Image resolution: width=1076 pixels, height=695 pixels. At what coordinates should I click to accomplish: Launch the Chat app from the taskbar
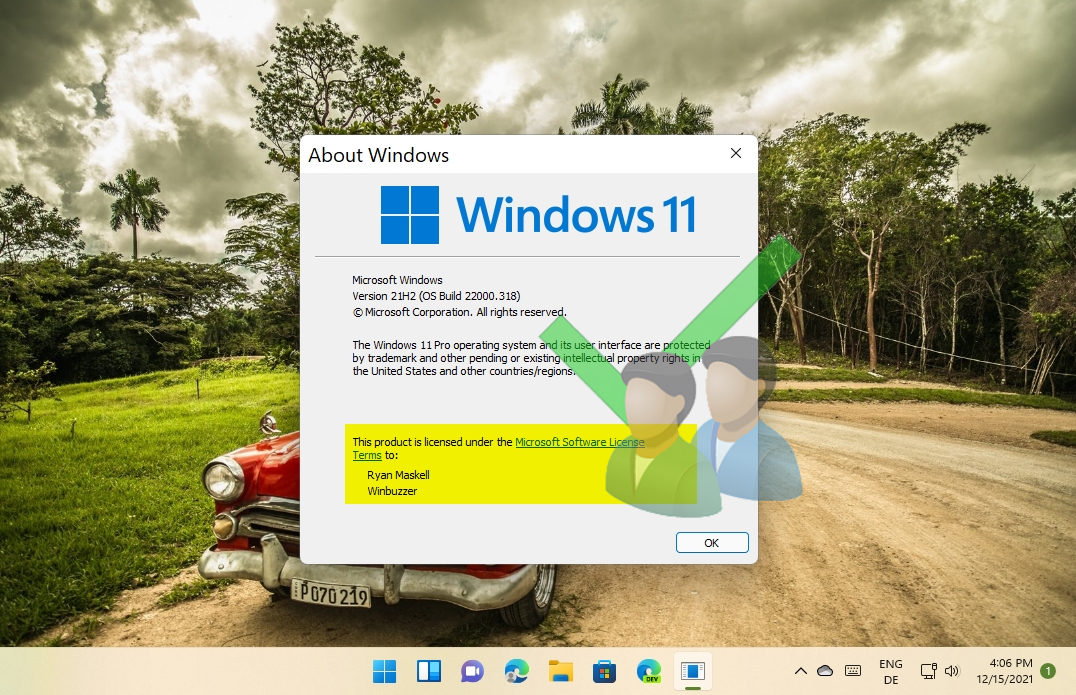pyautogui.click(x=472, y=671)
